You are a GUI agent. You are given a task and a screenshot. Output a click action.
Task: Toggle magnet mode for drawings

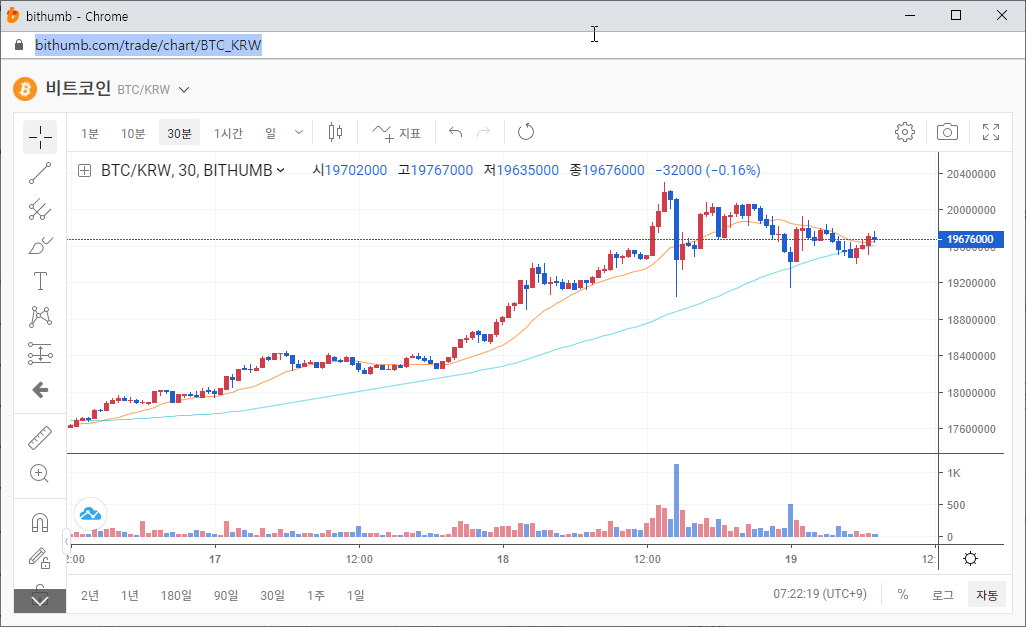click(x=40, y=523)
